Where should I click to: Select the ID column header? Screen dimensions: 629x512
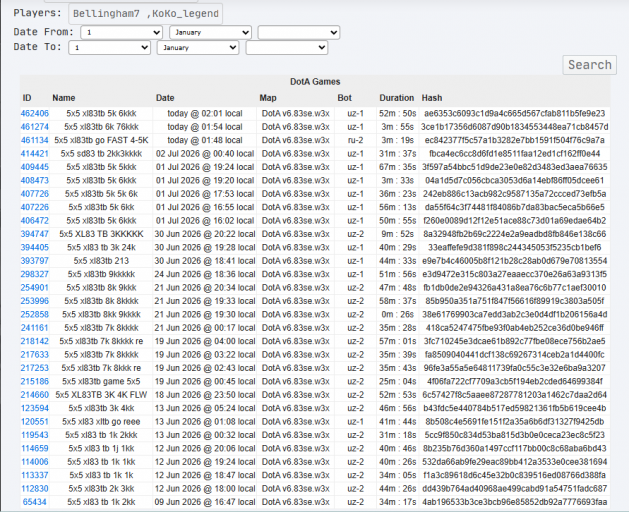coord(27,98)
